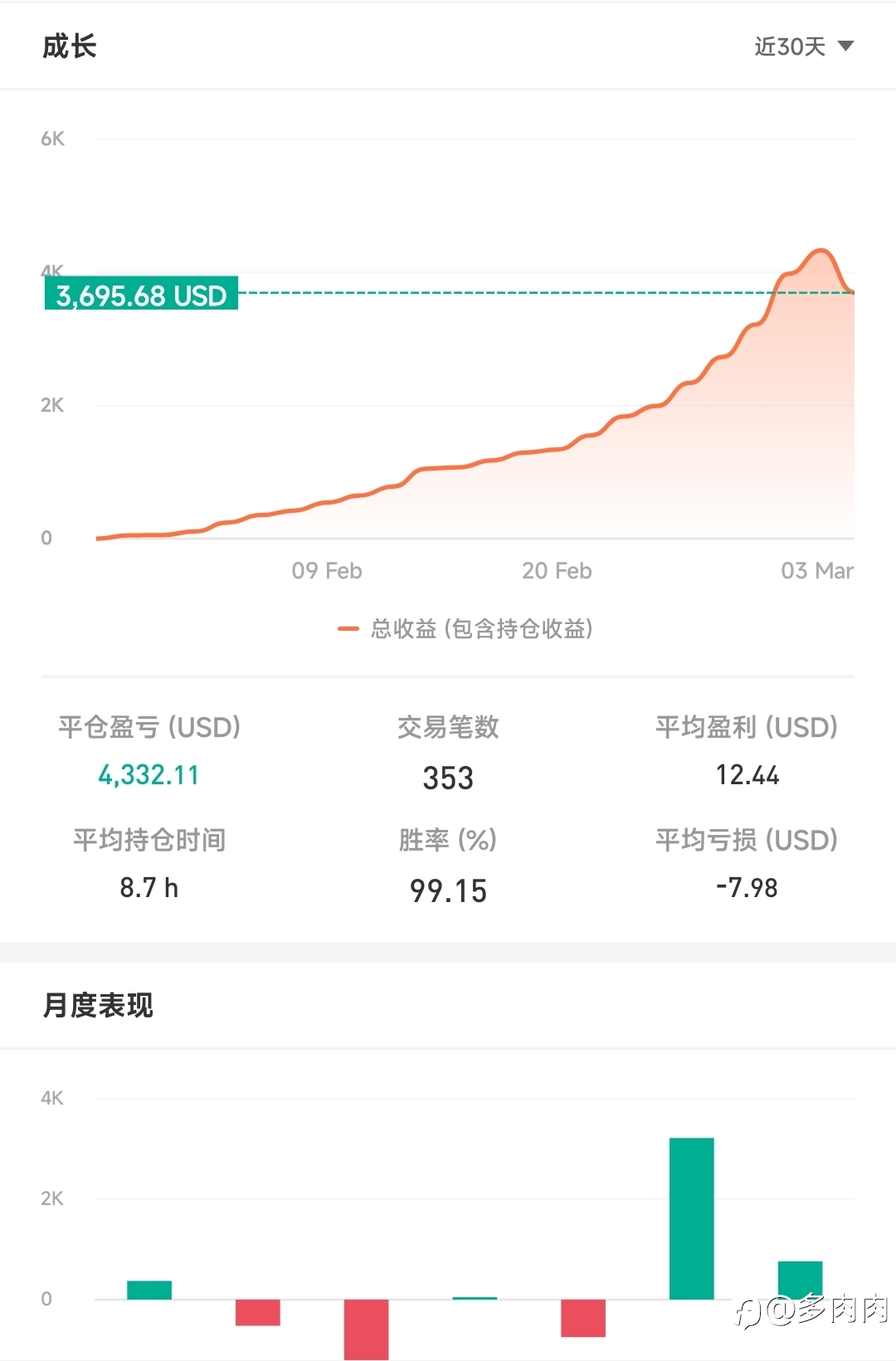Tap the 09 Feb axis label
896x1361 pixels.
pos(327,571)
